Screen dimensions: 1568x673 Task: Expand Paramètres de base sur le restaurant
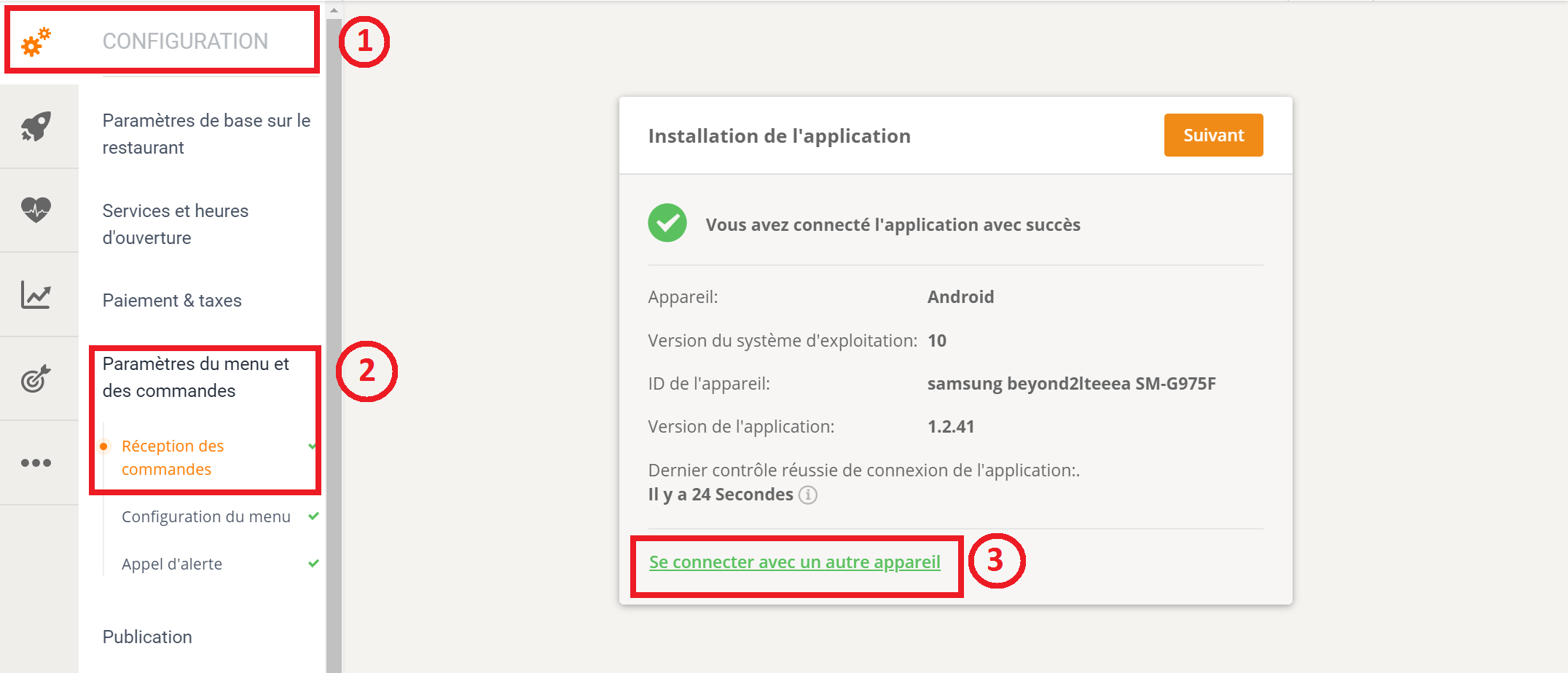coord(207,134)
